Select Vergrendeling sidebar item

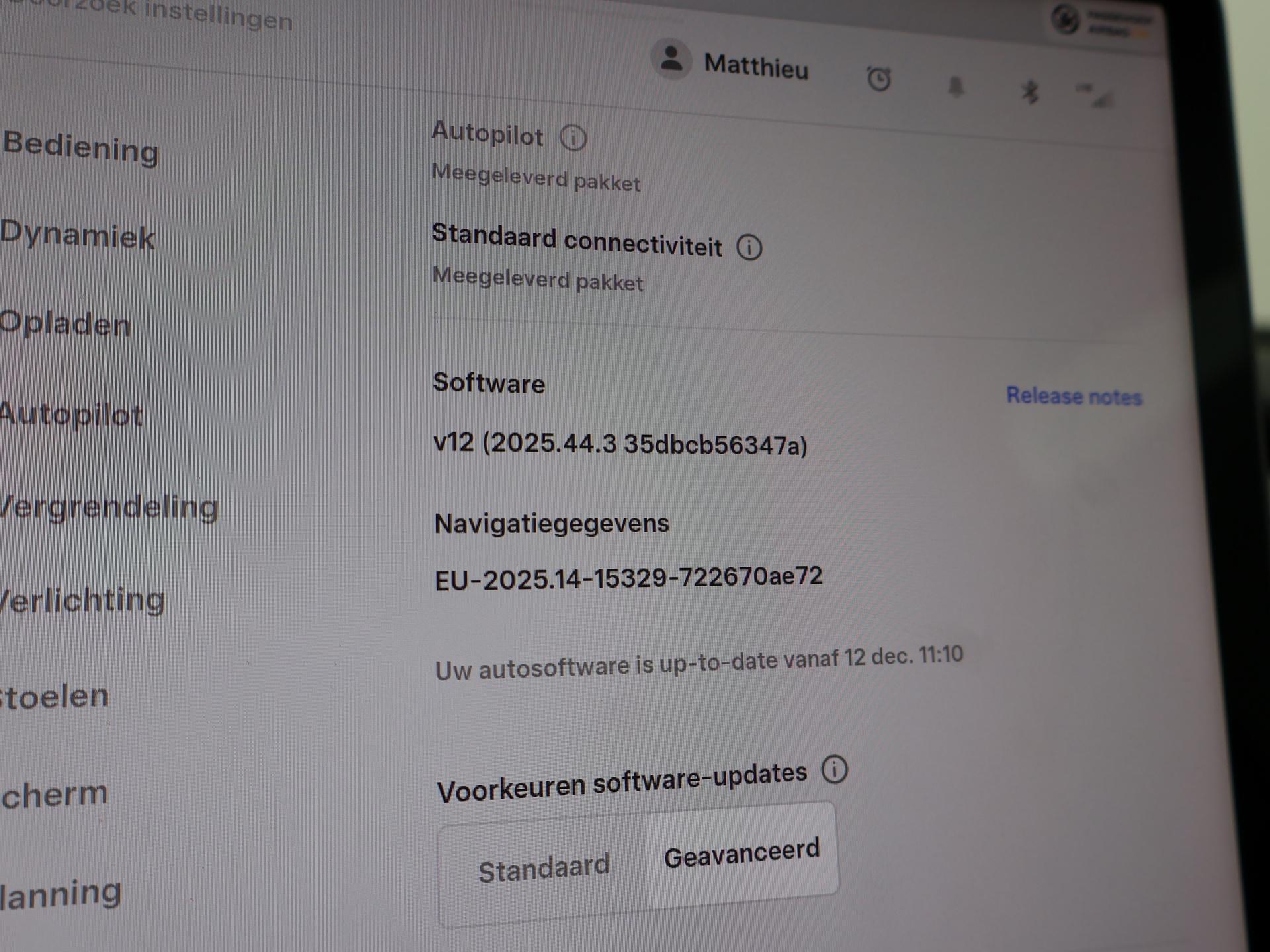click(x=108, y=507)
